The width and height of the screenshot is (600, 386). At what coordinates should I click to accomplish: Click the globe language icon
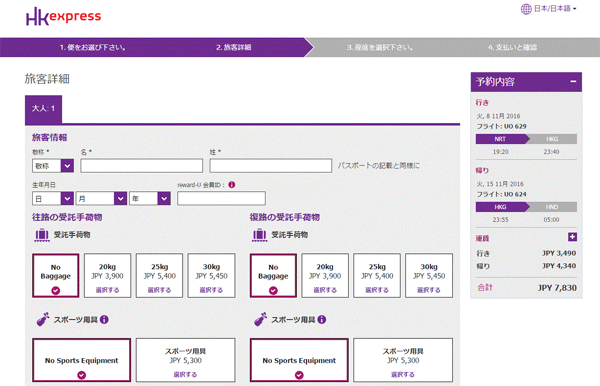(526, 9)
